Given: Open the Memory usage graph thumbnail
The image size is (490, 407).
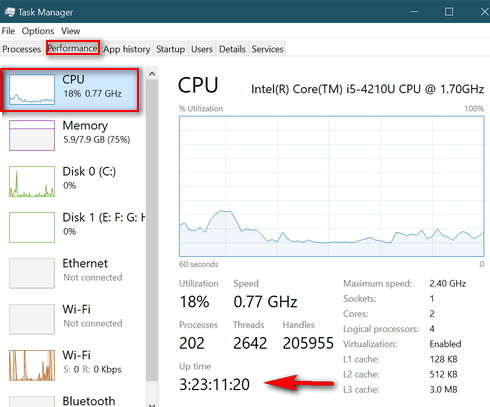Looking at the screenshot, I should (x=32, y=135).
